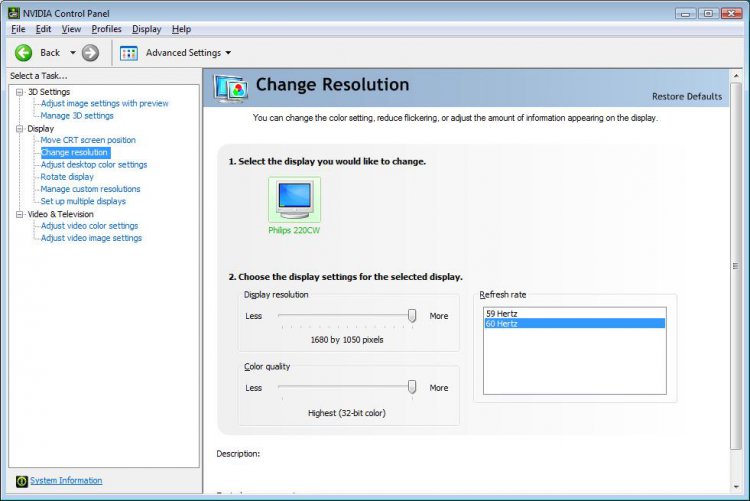Open Adjust desktop color settings
This screenshot has height=501, width=750.
click(x=94, y=165)
